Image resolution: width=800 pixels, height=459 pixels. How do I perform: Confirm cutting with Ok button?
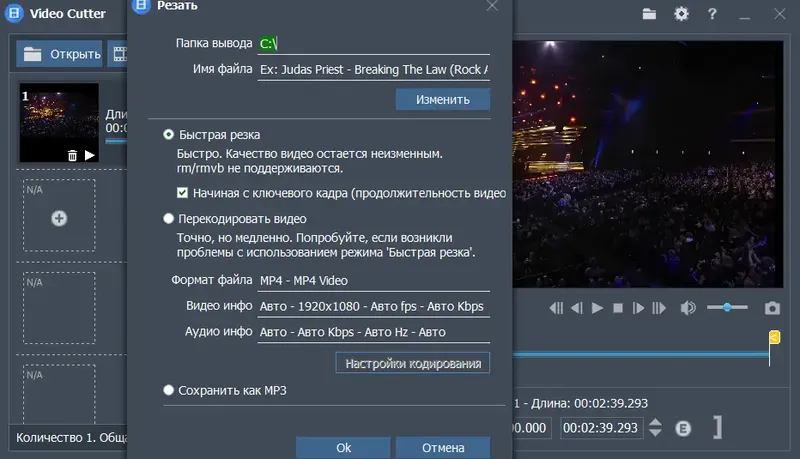[x=343, y=448]
